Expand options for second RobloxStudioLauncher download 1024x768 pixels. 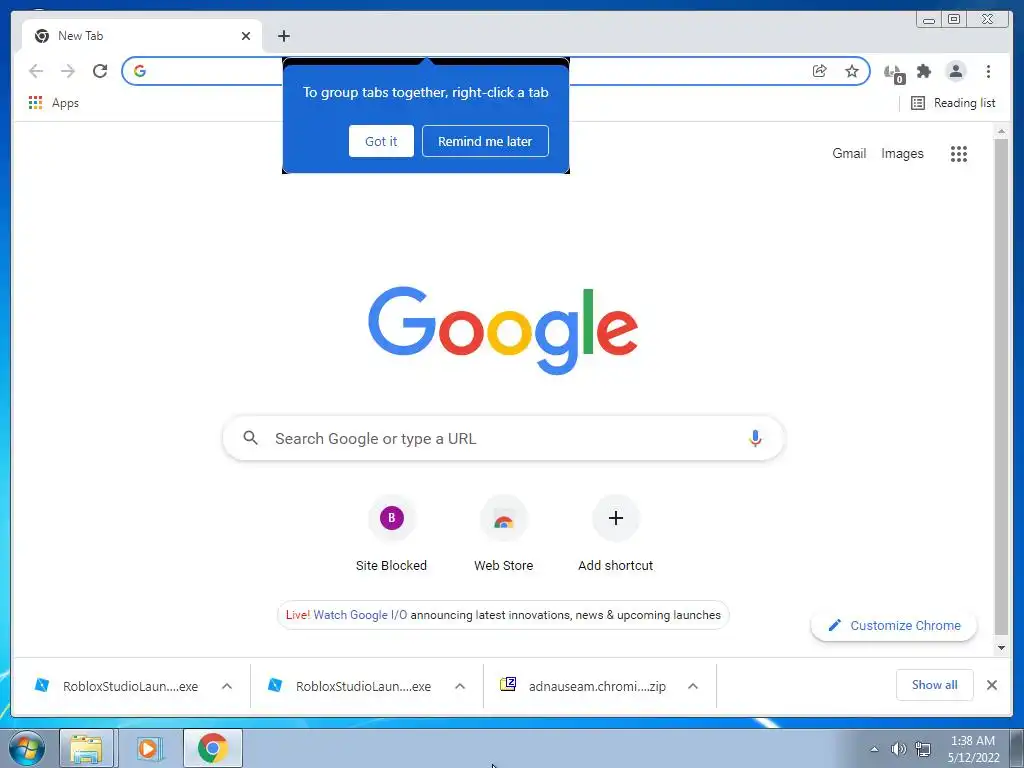pos(460,686)
